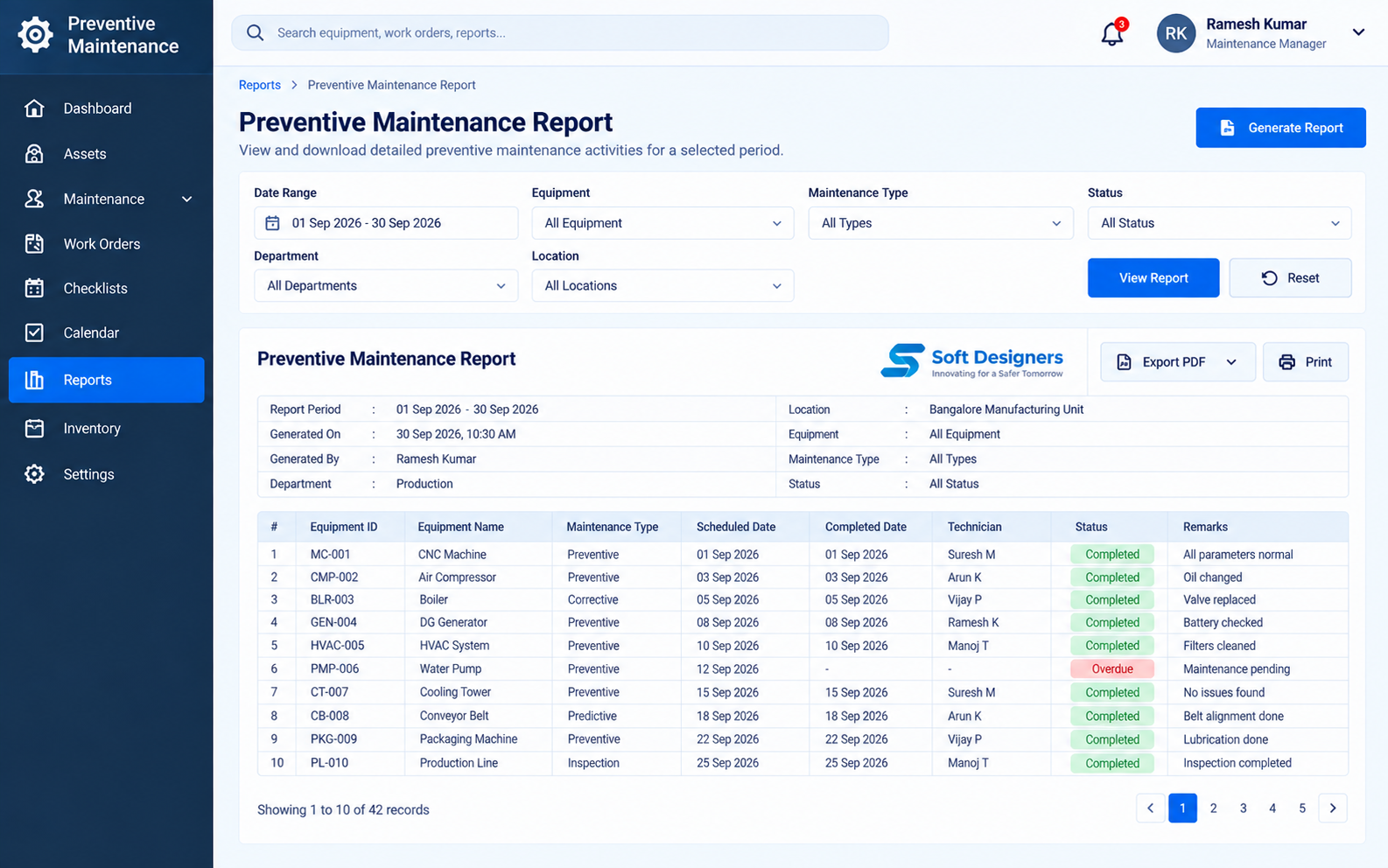This screenshot has height=868, width=1388.
Task: Click the Maintenance person icon in sidebar
Action: click(34, 199)
